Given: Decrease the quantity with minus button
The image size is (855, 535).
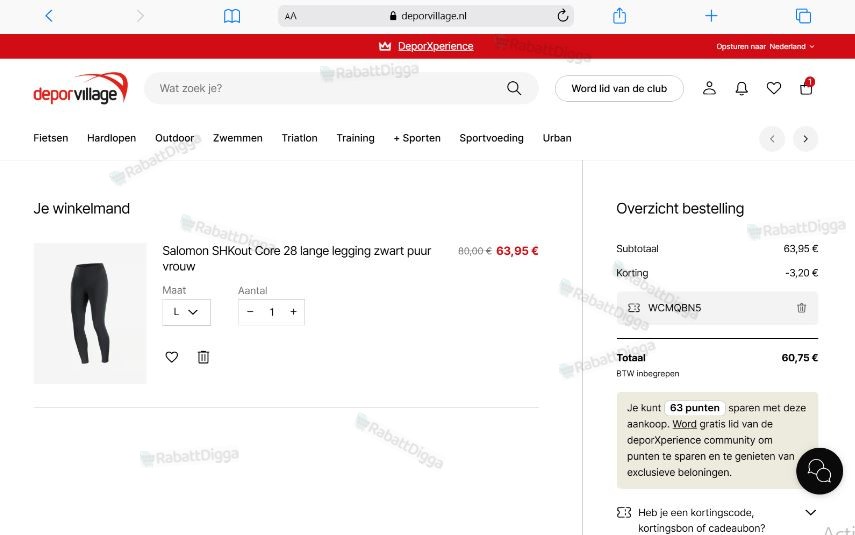Looking at the screenshot, I should pos(250,312).
